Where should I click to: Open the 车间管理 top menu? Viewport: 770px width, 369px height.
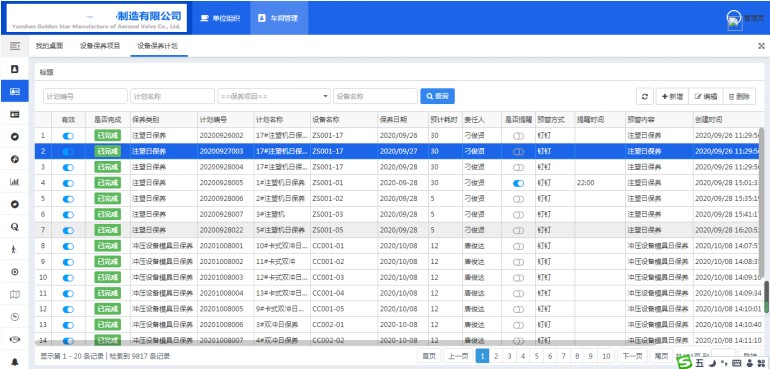(x=279, y=18)
